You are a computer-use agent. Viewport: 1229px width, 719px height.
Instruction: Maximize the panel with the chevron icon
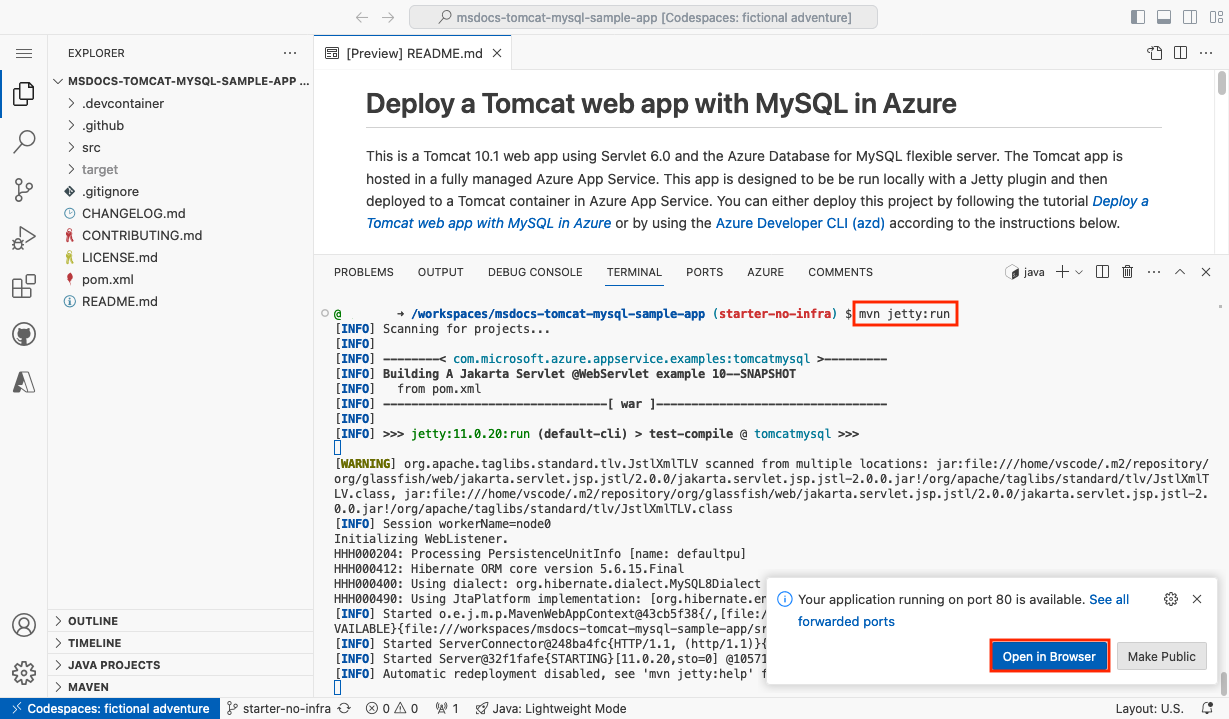tap(1180, 271)
